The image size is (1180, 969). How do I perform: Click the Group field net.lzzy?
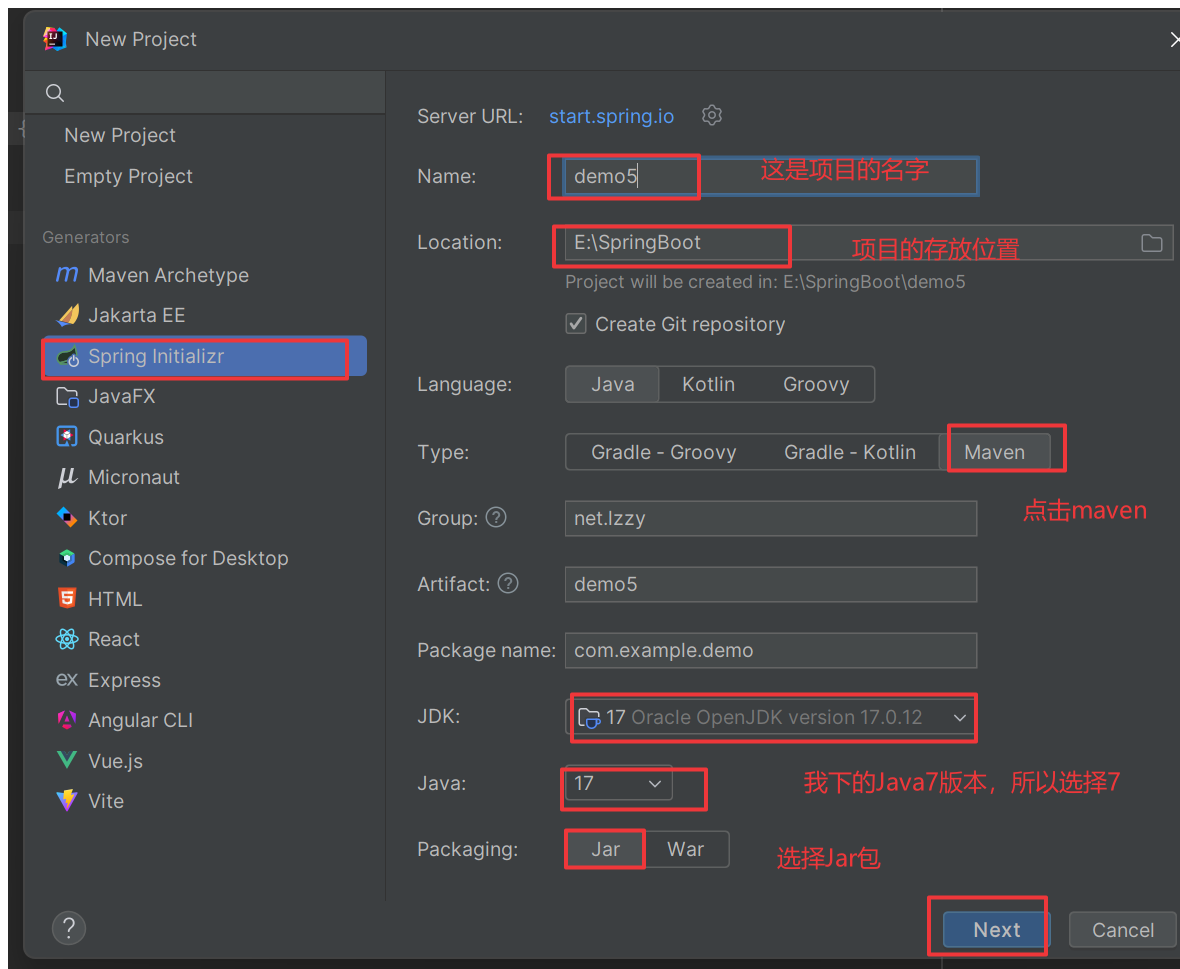[771, 518]
